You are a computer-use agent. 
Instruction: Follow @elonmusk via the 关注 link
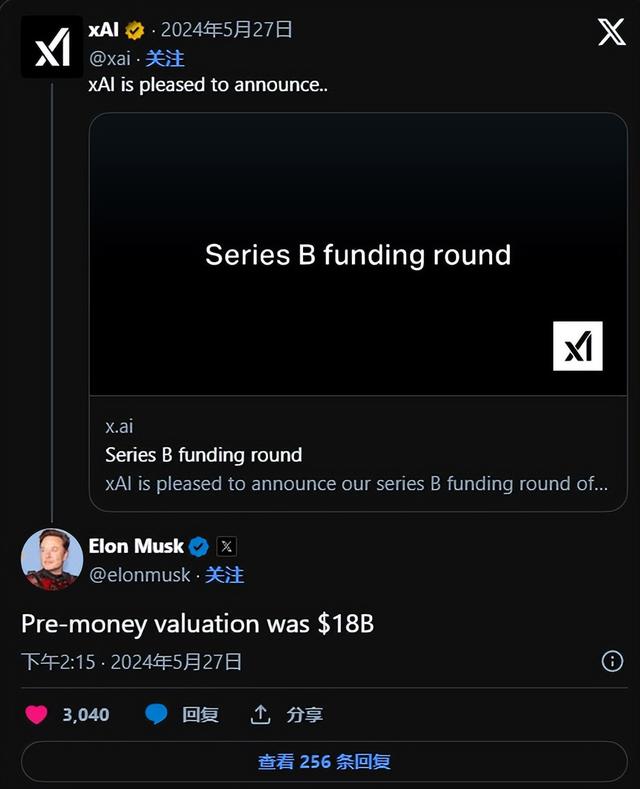224,575
